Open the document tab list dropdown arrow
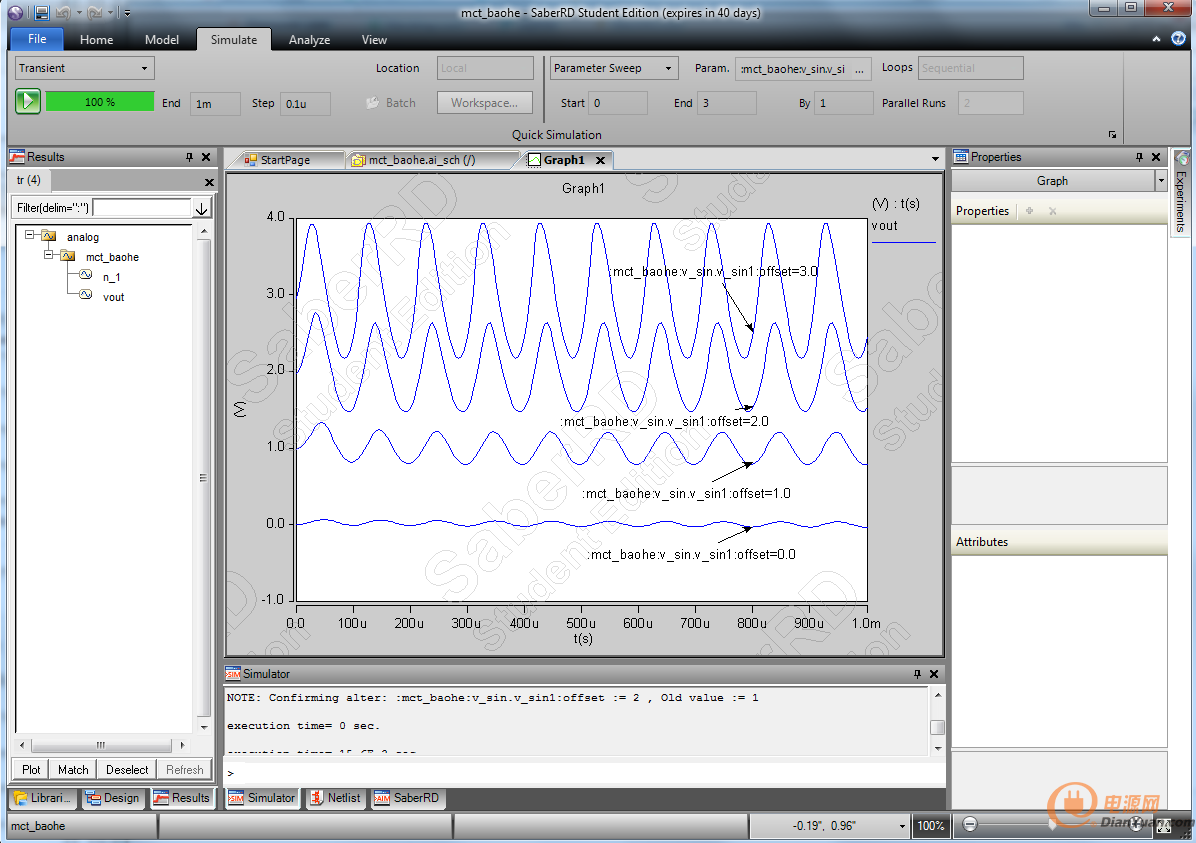Screen dimensions: 1196x843 (935, 159)
